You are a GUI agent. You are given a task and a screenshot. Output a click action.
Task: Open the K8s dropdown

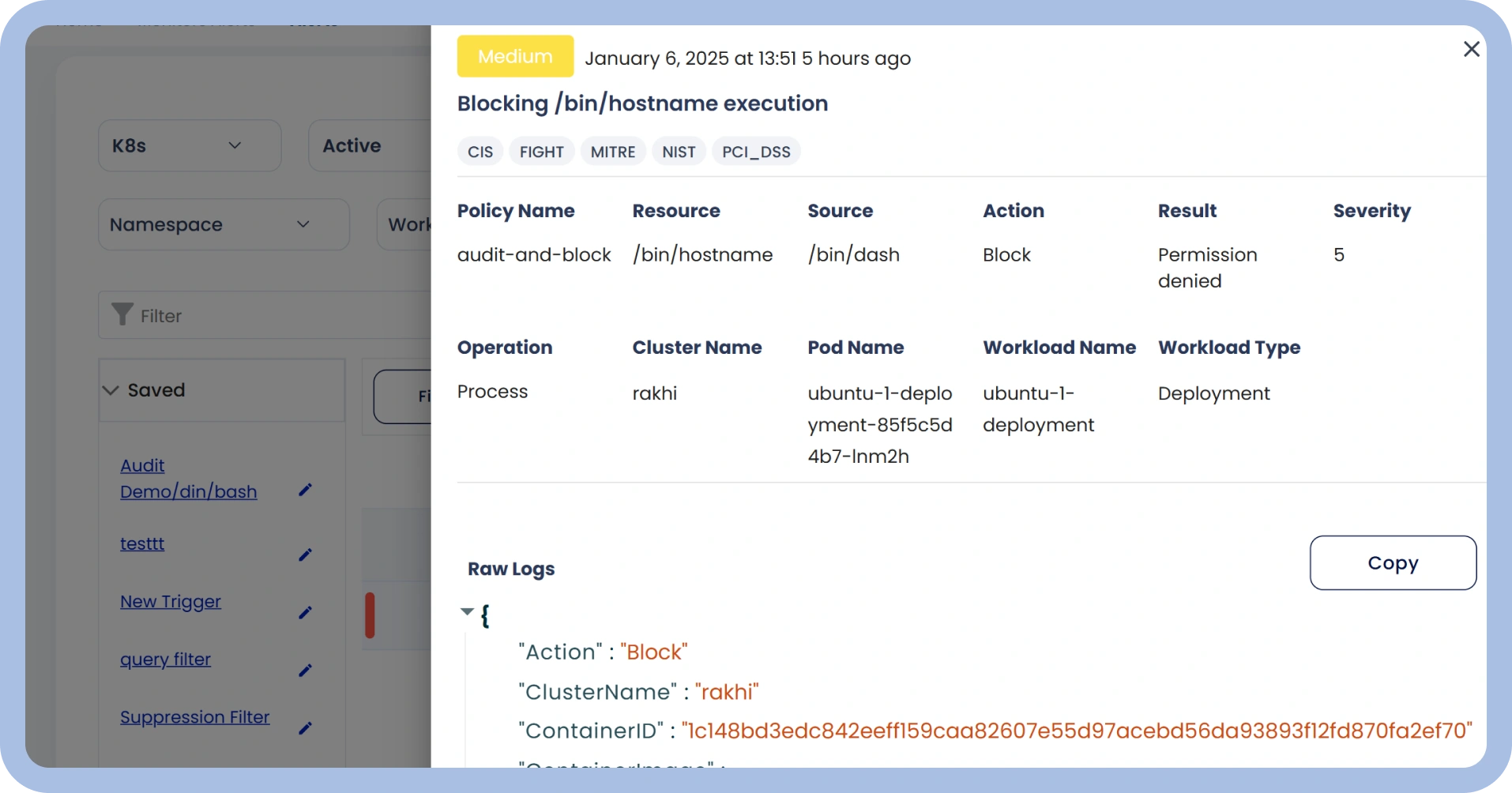tap(190, 145)
